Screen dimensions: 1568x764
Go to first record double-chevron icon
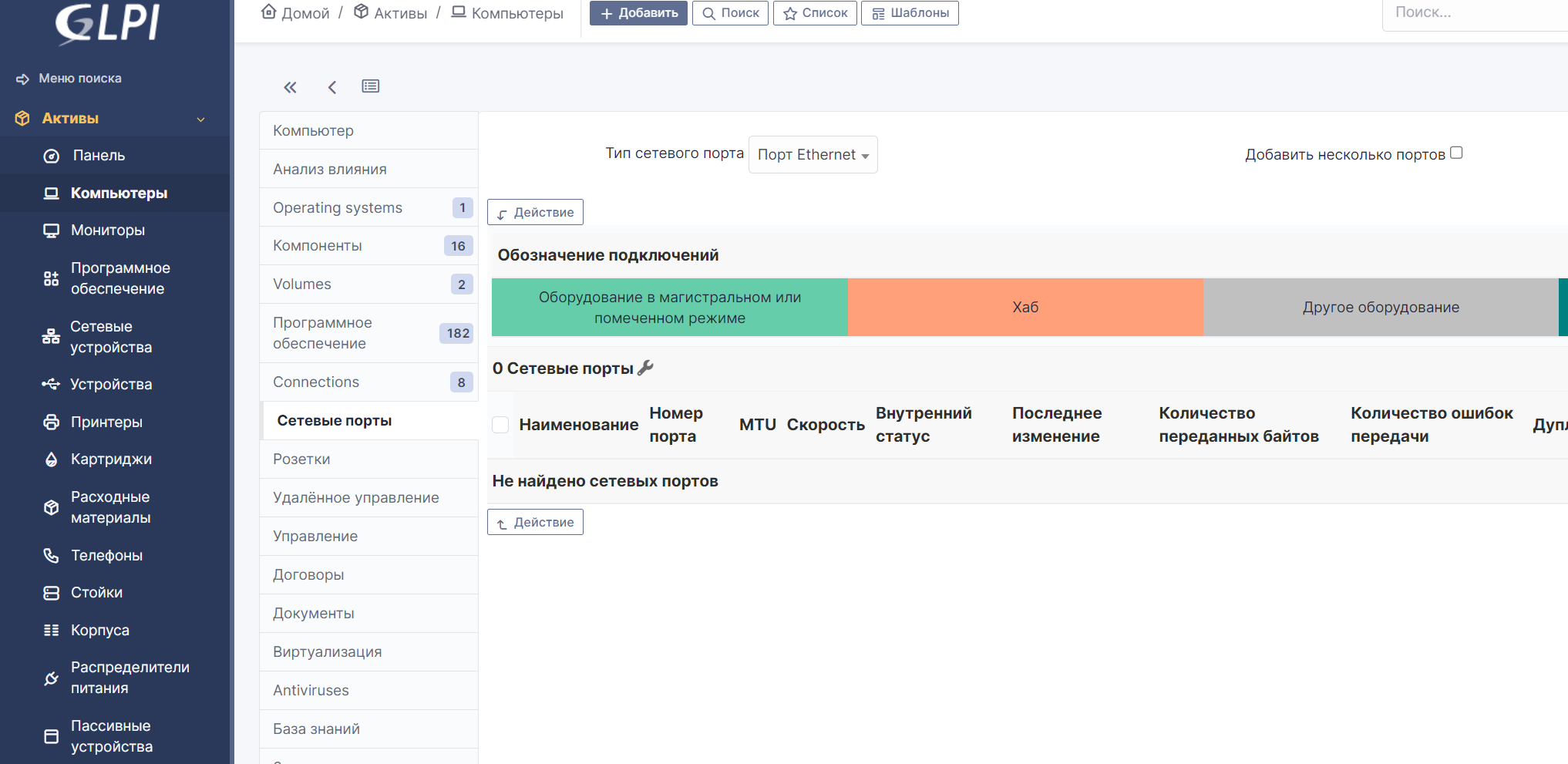coord(290,87)
